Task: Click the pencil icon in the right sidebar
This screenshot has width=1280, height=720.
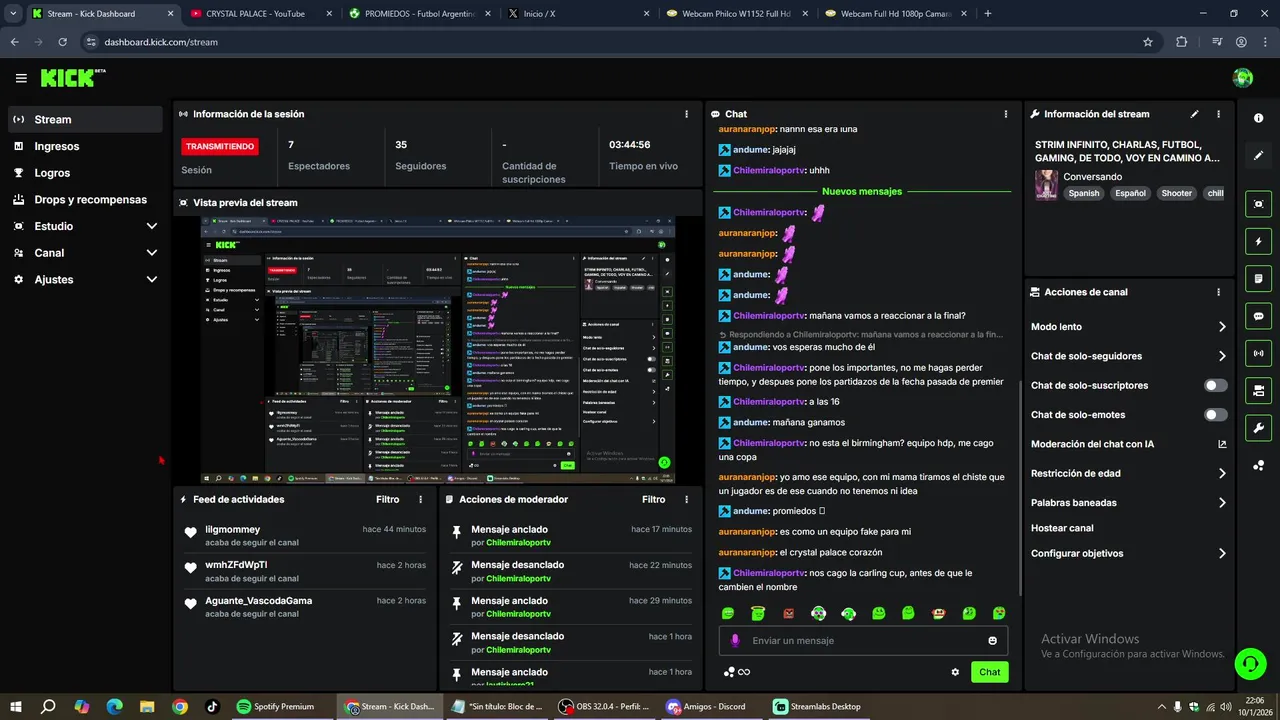Action: point(1258,156)
